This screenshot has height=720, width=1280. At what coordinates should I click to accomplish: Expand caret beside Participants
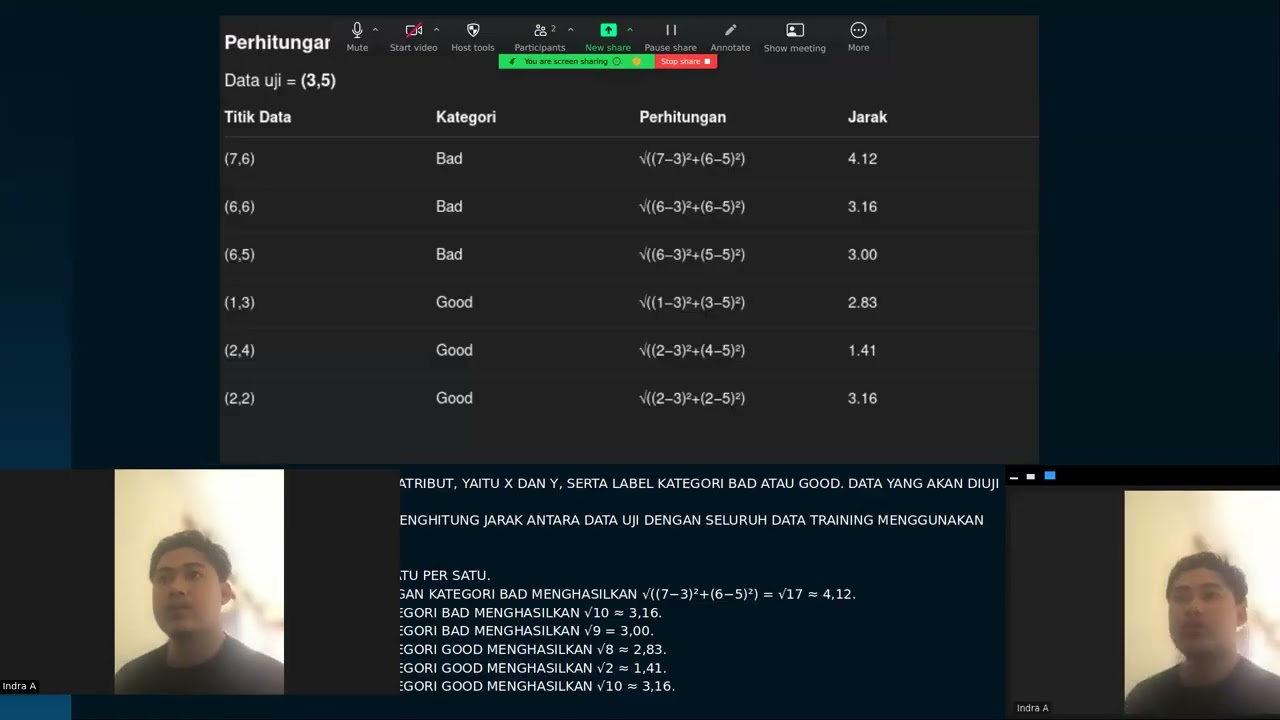570,30
